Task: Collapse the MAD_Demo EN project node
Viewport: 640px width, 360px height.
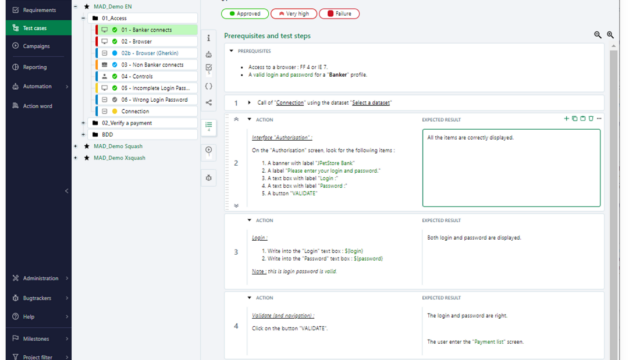Action: click(76, 7)
